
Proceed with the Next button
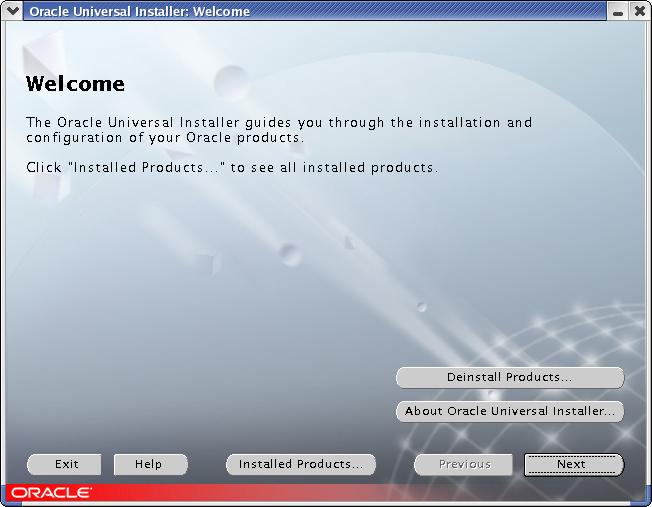click(x=572, y=464)
